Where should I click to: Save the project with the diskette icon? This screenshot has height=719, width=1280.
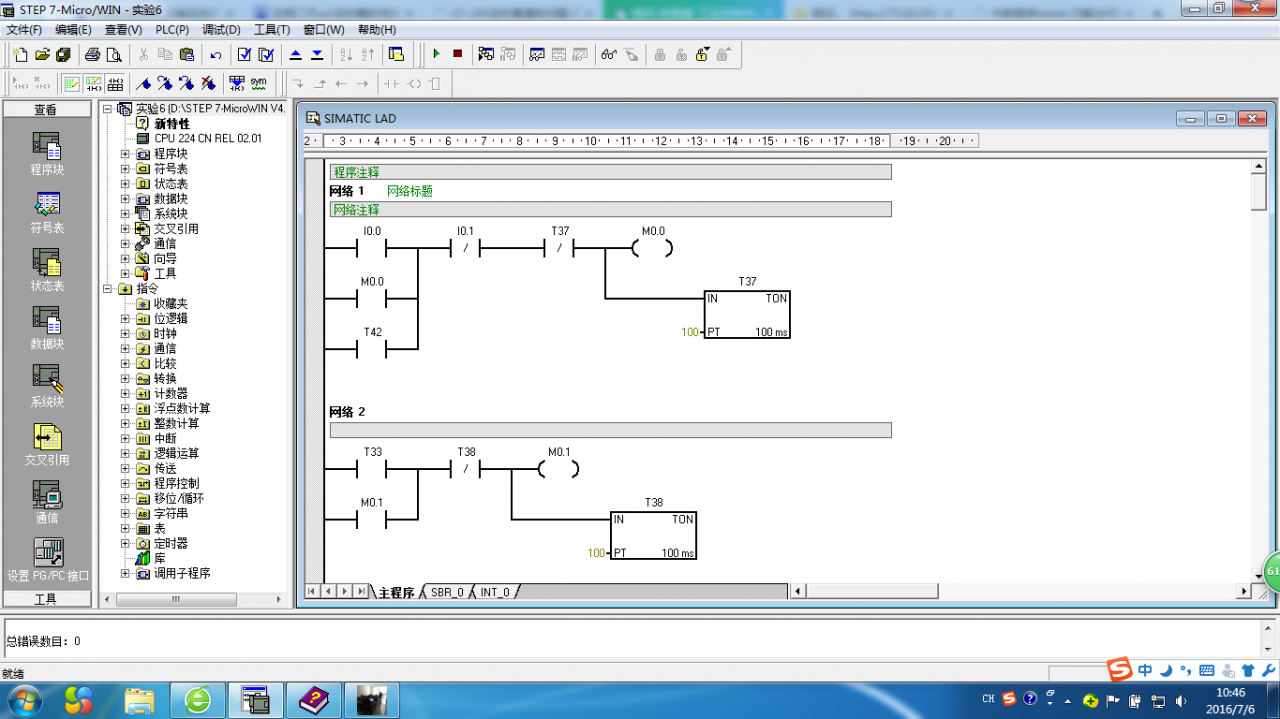point(63,54)
